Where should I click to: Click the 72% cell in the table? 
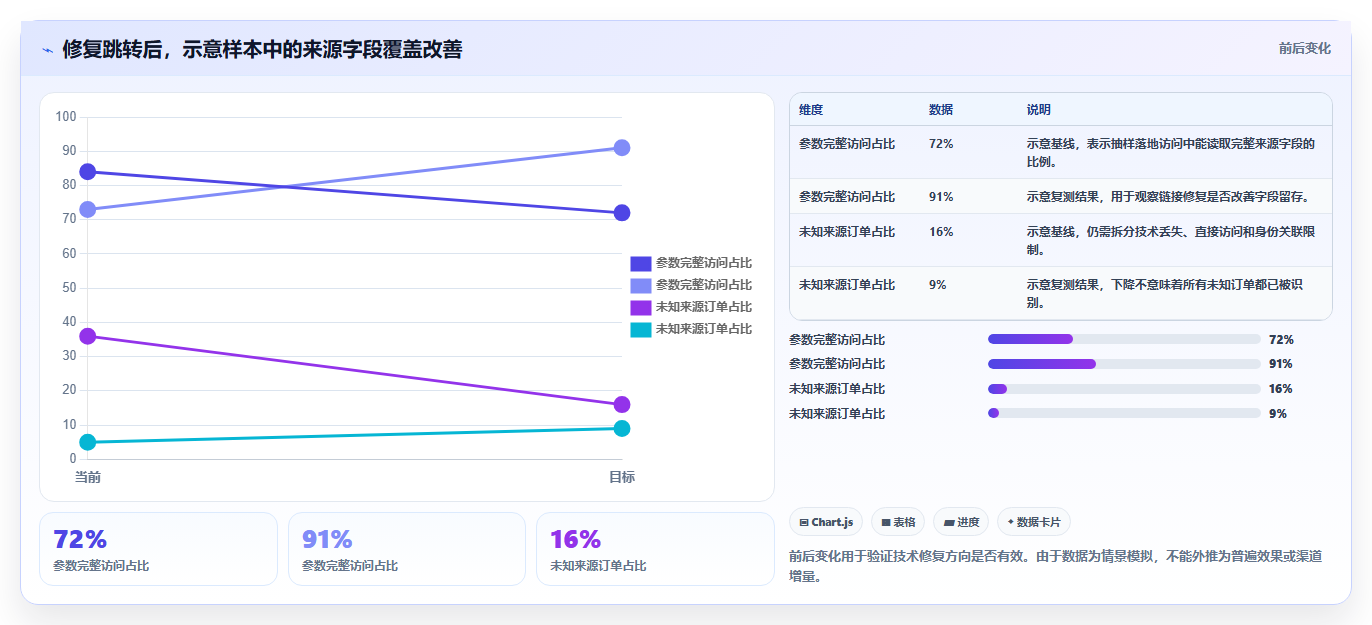[x=941, y=144]
